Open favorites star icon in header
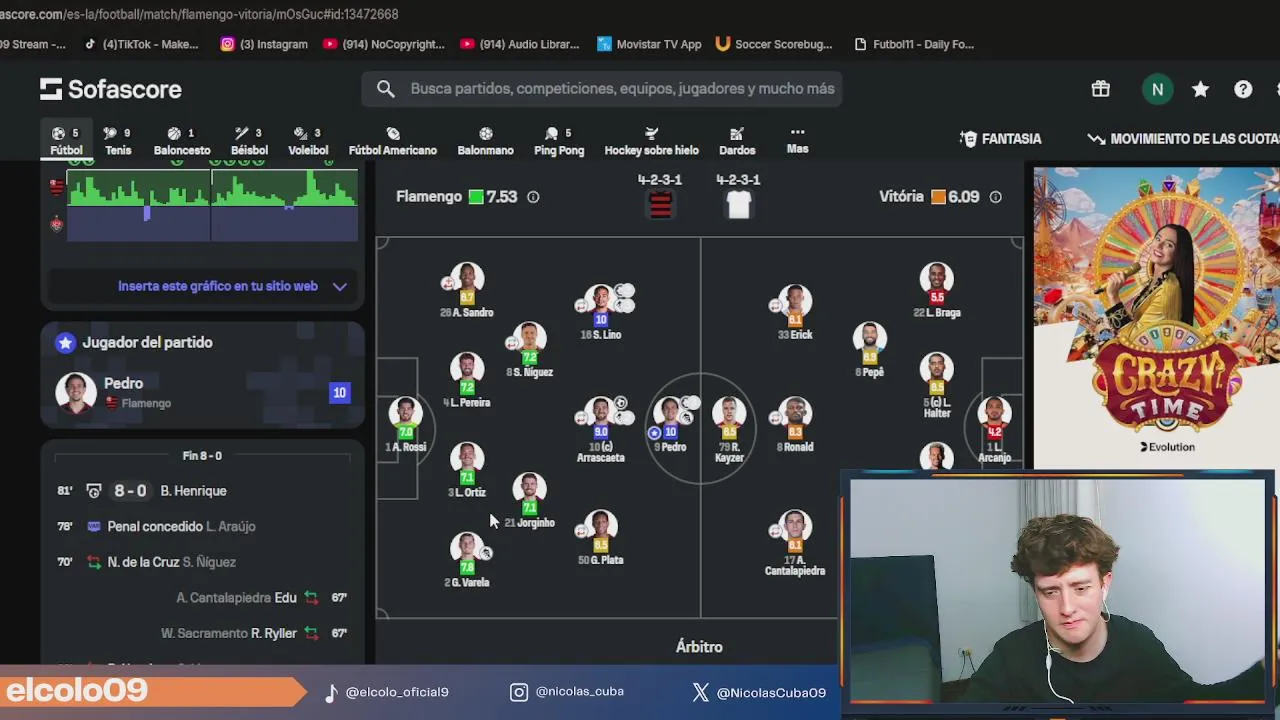The height and width of the screenshot is (720, 1280). click(x=1200, y=89)
